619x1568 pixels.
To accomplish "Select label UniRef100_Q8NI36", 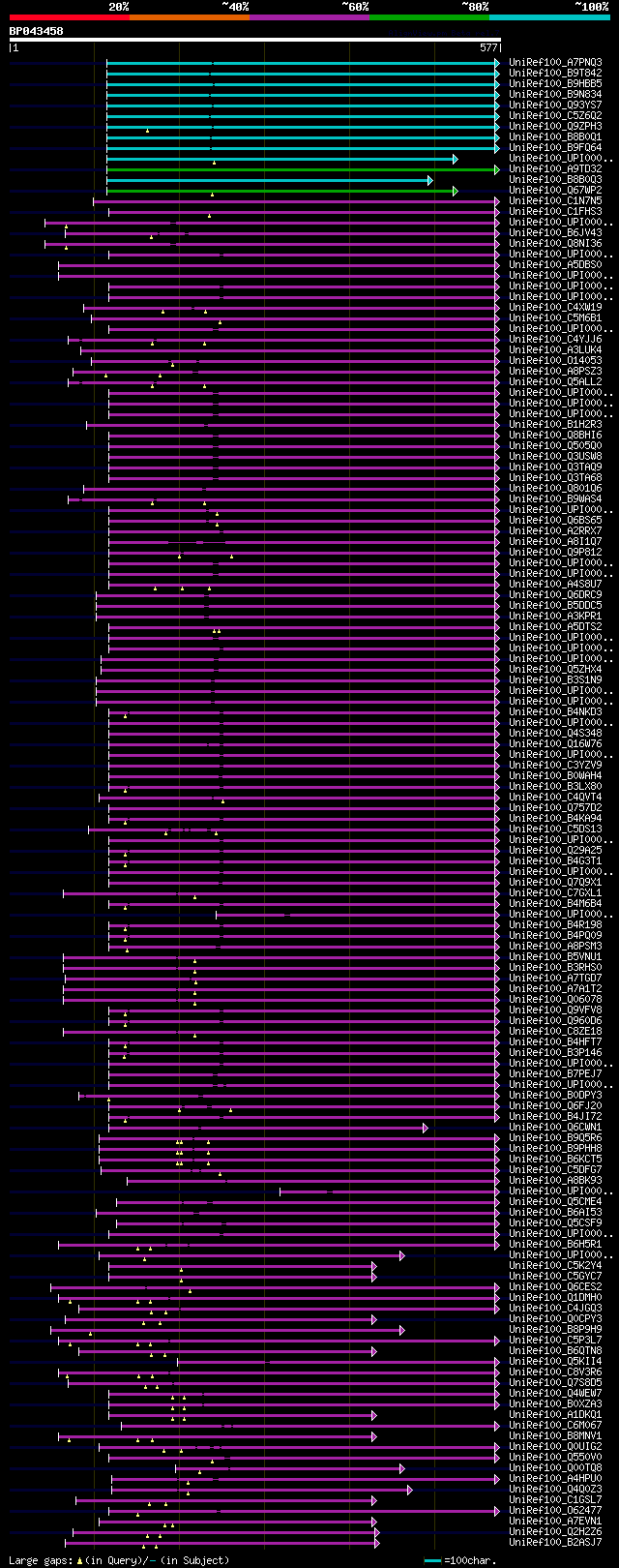I will pyautogui.click(x=555, y=243).
